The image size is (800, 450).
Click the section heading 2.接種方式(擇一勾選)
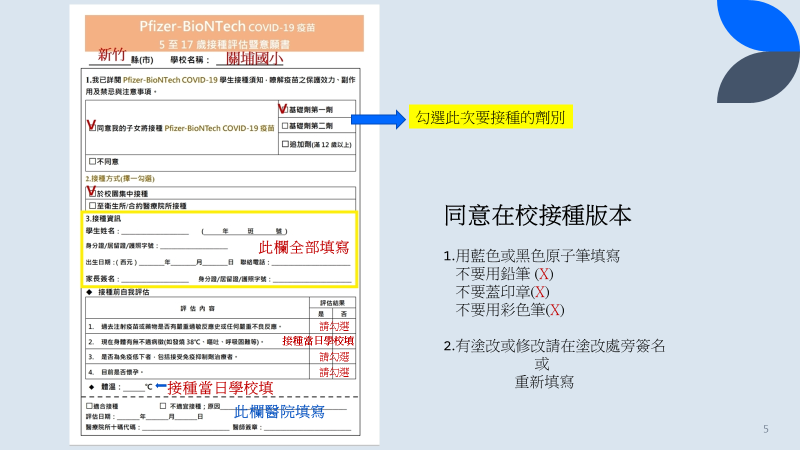click(120, 179)
